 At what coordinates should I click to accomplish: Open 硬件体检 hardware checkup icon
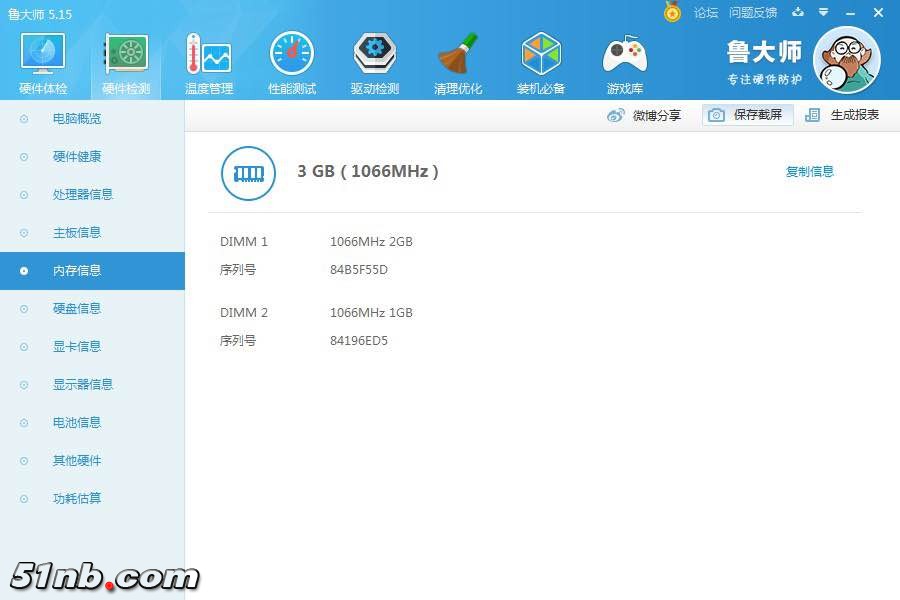[43, 55]
